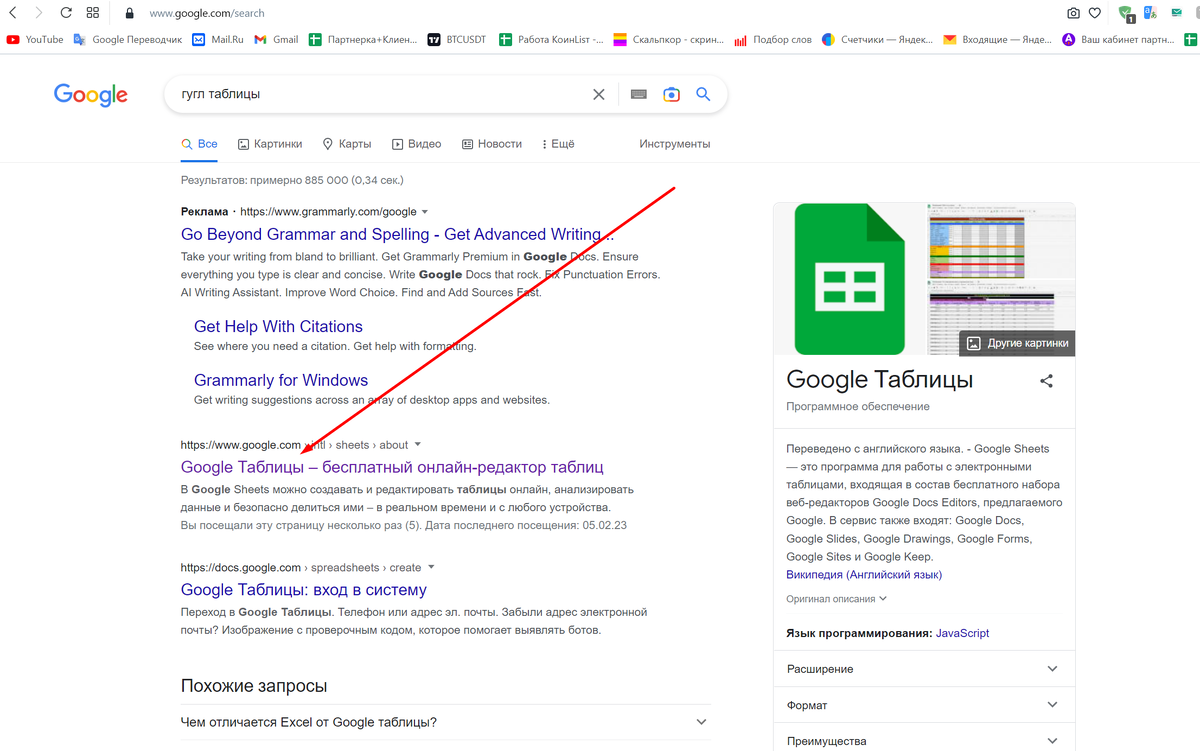Expand the Формат section
Screen dimensions: 1200x751
[924, 705]
